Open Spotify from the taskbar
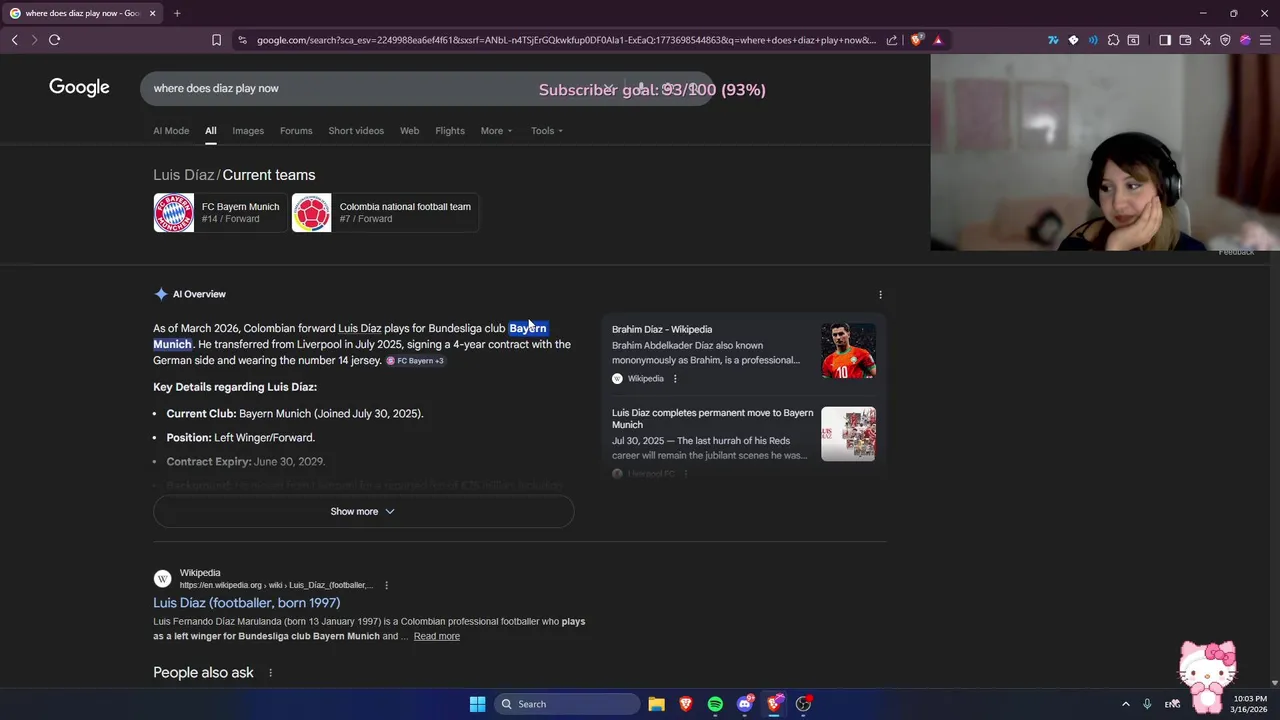Viewport: 1280px width, 720px height. click(715, 704)
